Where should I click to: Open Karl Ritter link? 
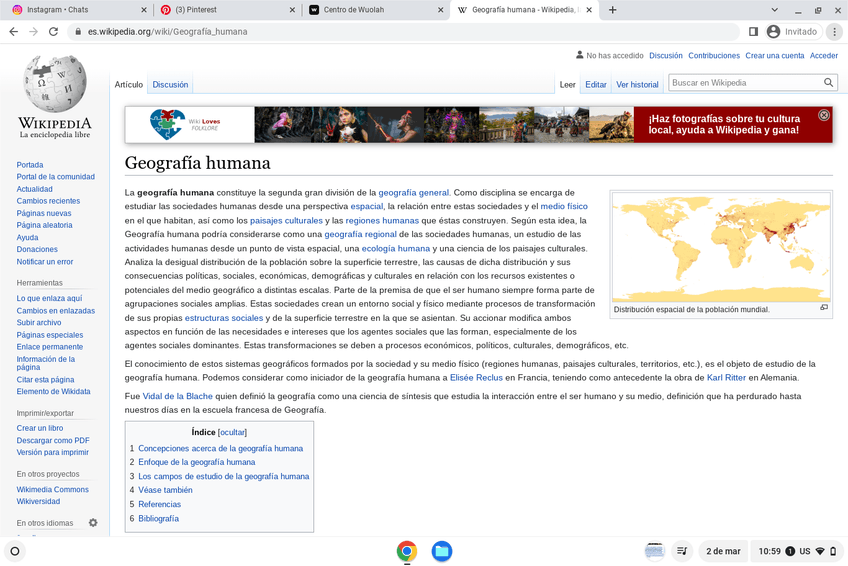point(726,378)
